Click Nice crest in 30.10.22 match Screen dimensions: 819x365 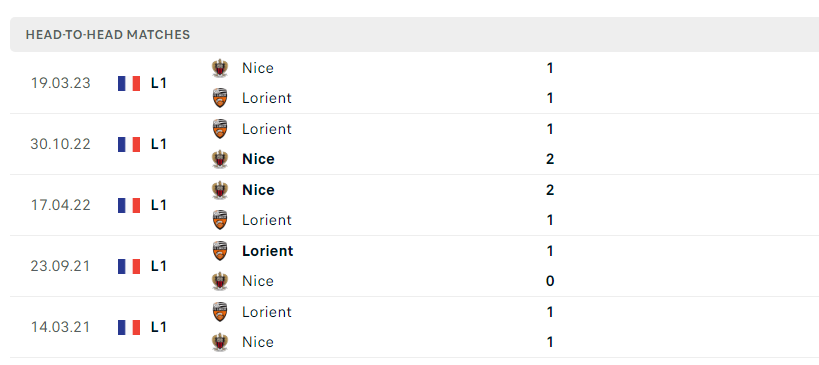pos(220,159)
